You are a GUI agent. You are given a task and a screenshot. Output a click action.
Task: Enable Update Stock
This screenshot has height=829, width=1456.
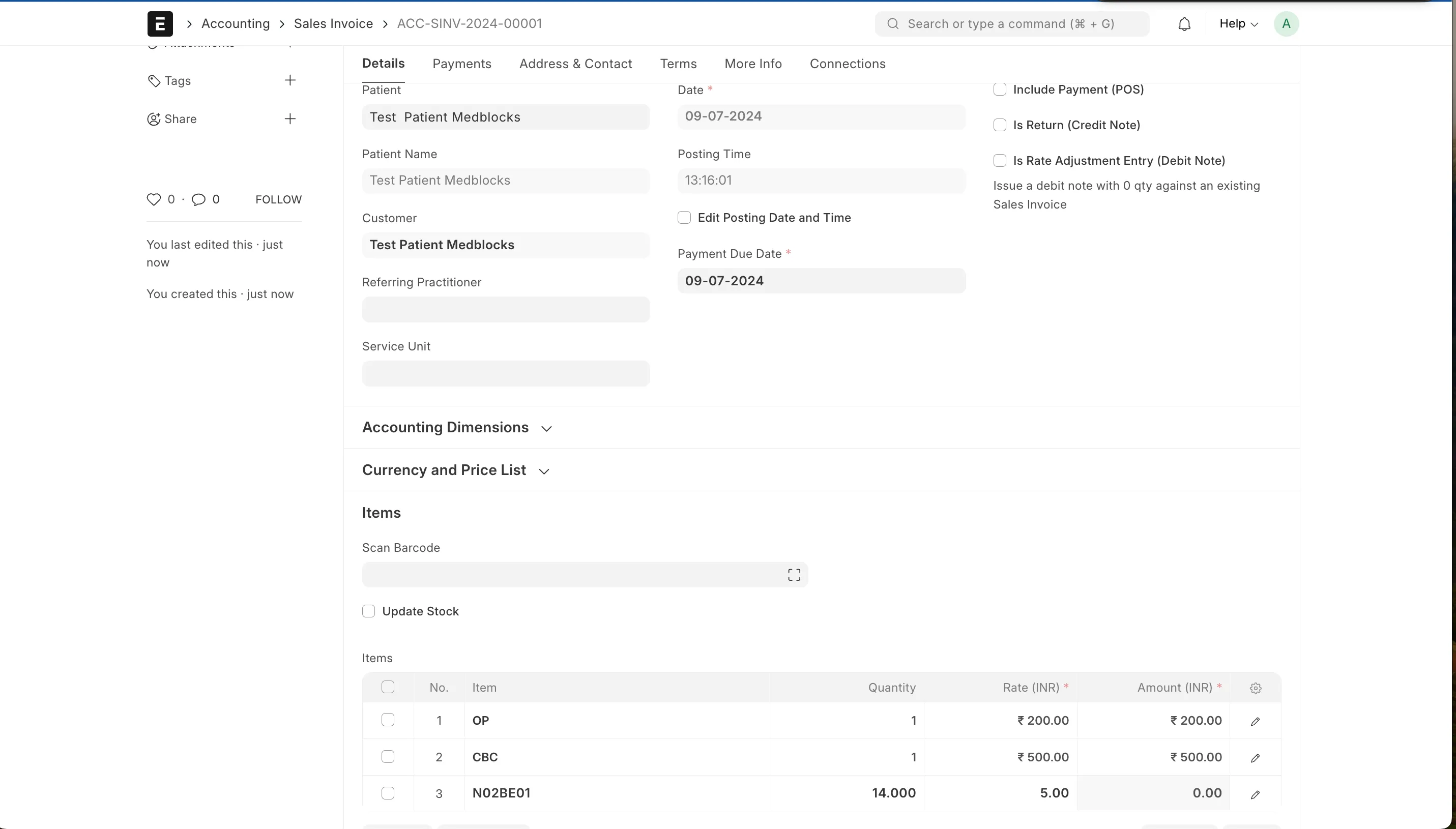click(368, 610)
